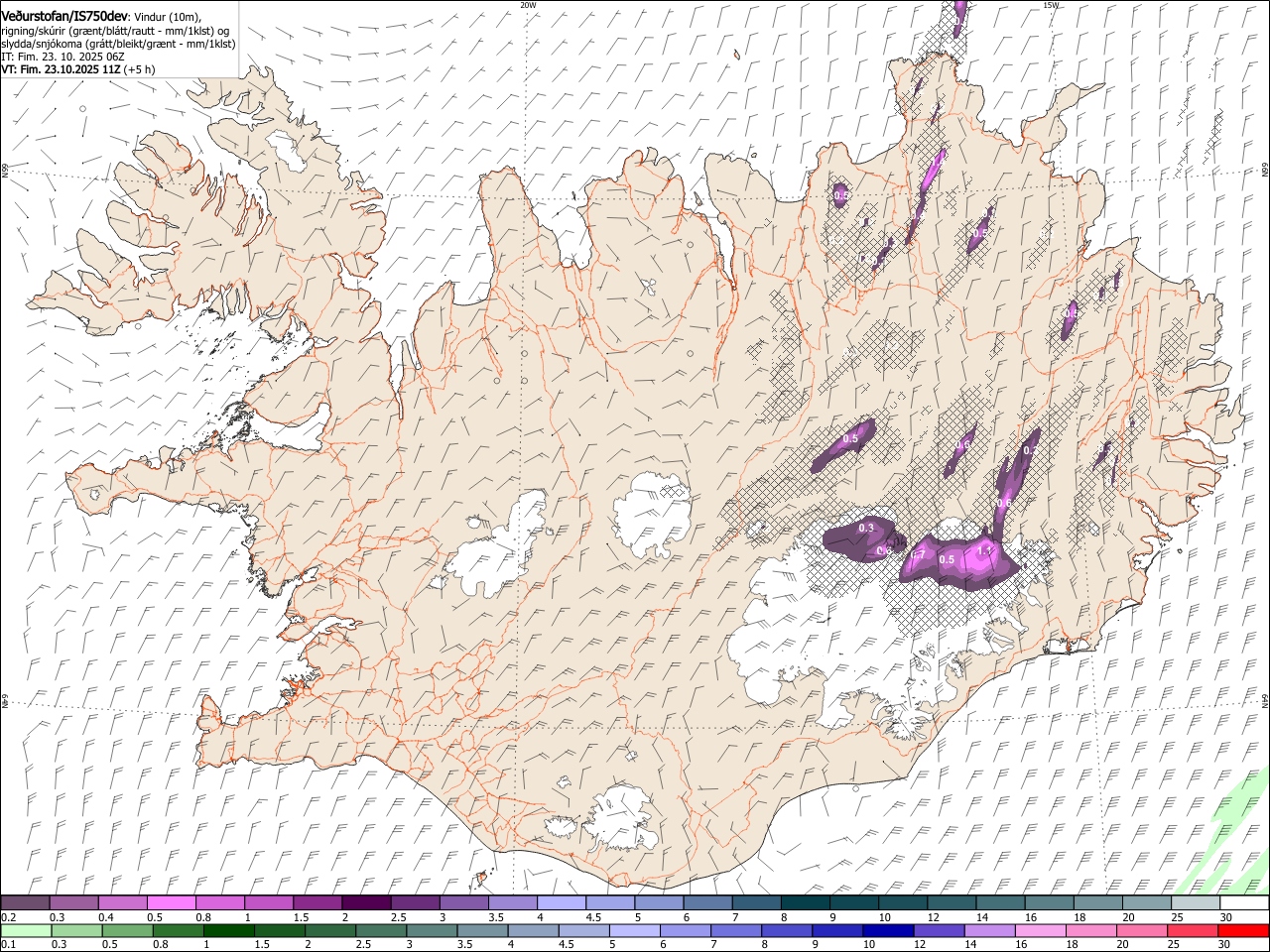The height and width of the screenshot is (952, 1270).
Task: Click the dull purple 0.2 snow legend swatch
Action: pos(25,903)
